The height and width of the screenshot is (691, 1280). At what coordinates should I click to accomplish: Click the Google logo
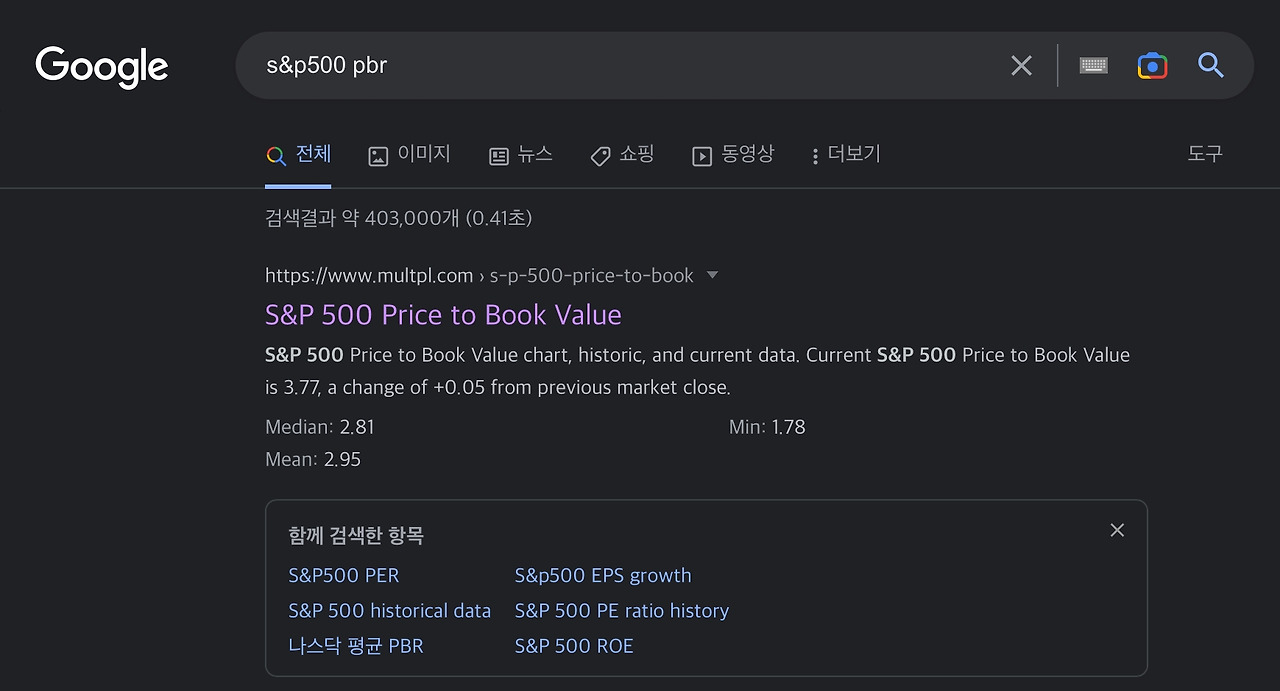(102, 67)
